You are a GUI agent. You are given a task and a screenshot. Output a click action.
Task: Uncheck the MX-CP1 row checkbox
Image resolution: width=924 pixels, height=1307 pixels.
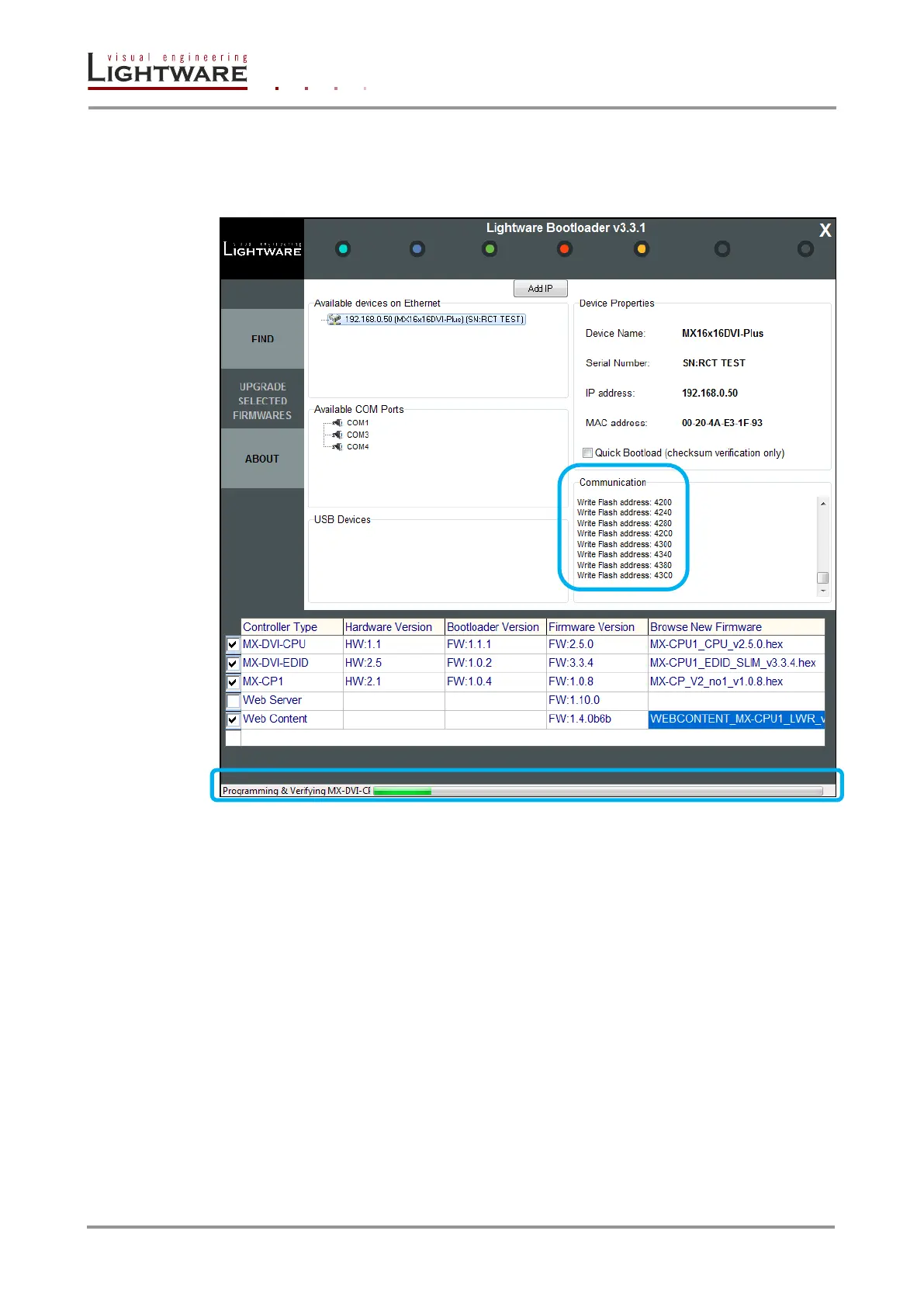[233, 682]
